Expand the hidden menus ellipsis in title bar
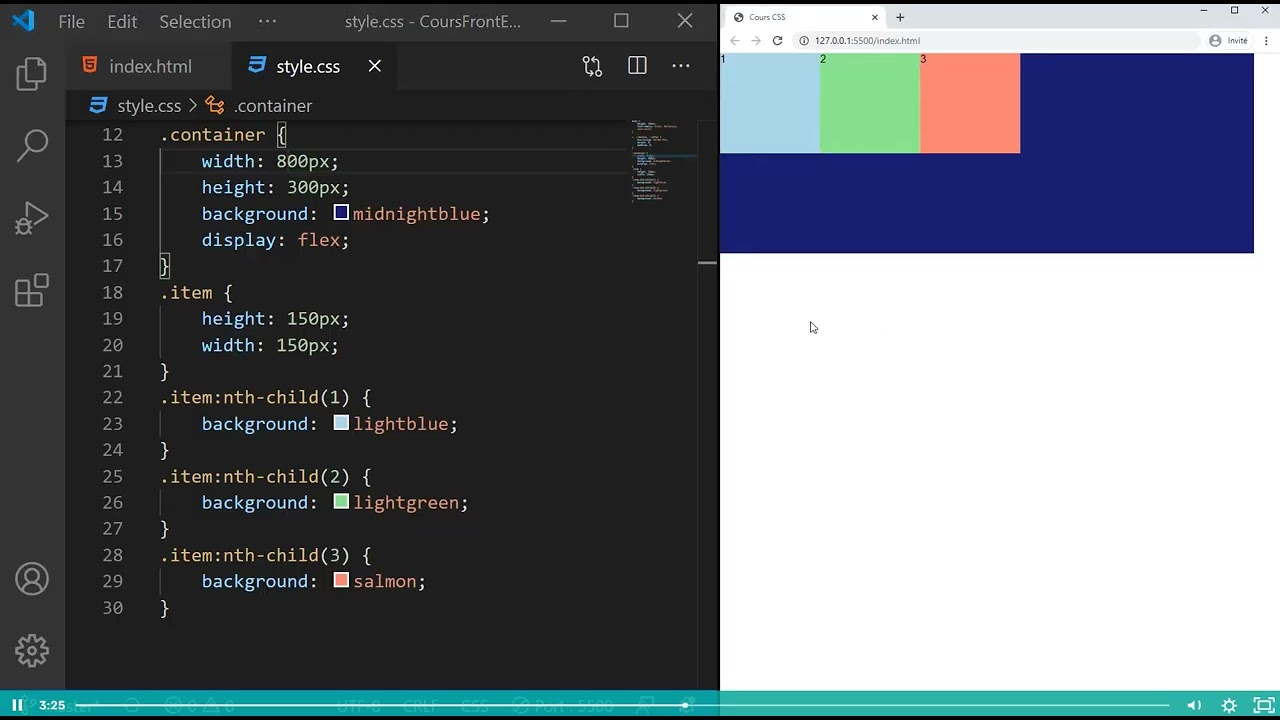The height and width of the screenshot is (720, 1280). point(267,21)
